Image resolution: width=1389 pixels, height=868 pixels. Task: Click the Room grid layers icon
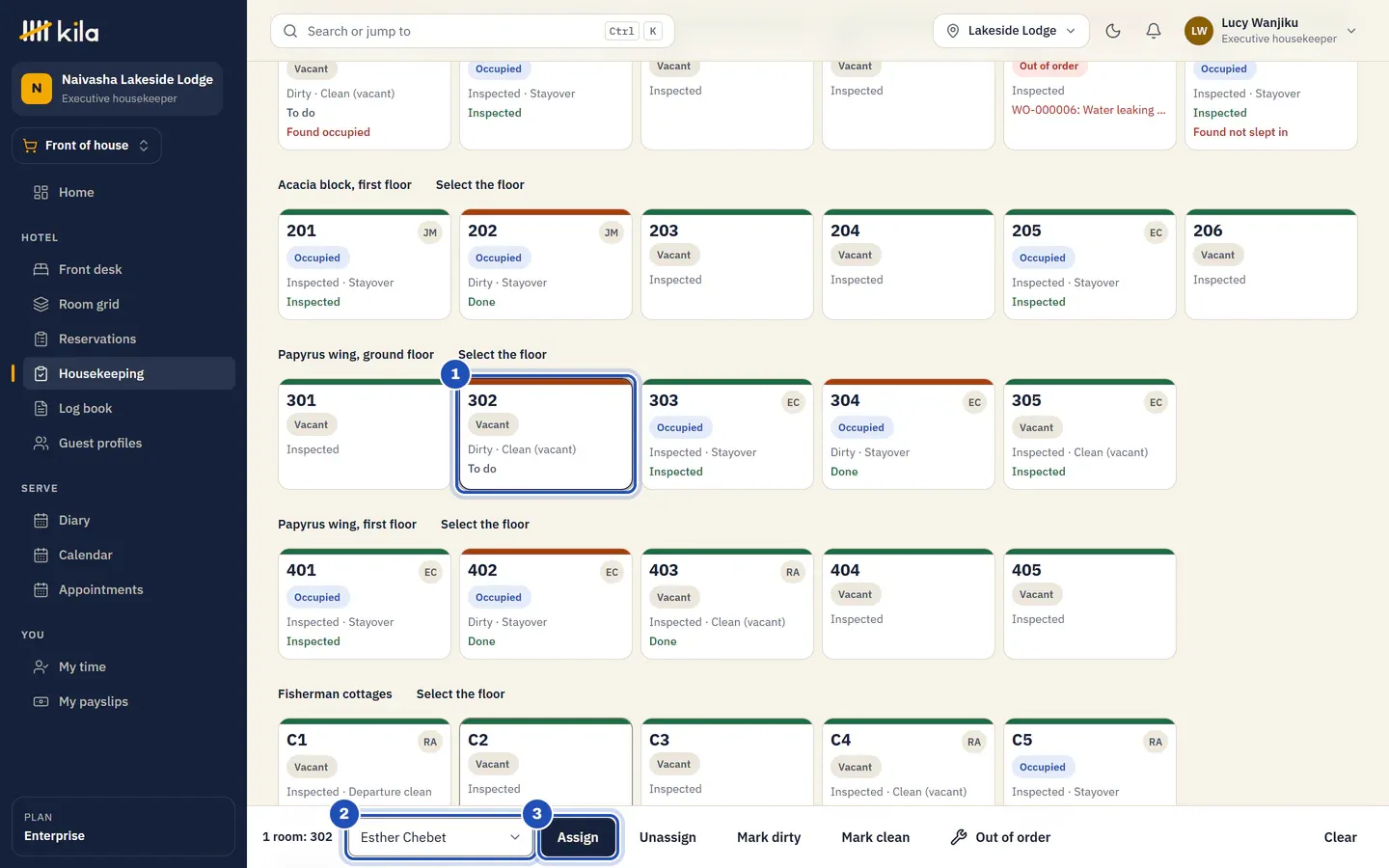(41, 304)
